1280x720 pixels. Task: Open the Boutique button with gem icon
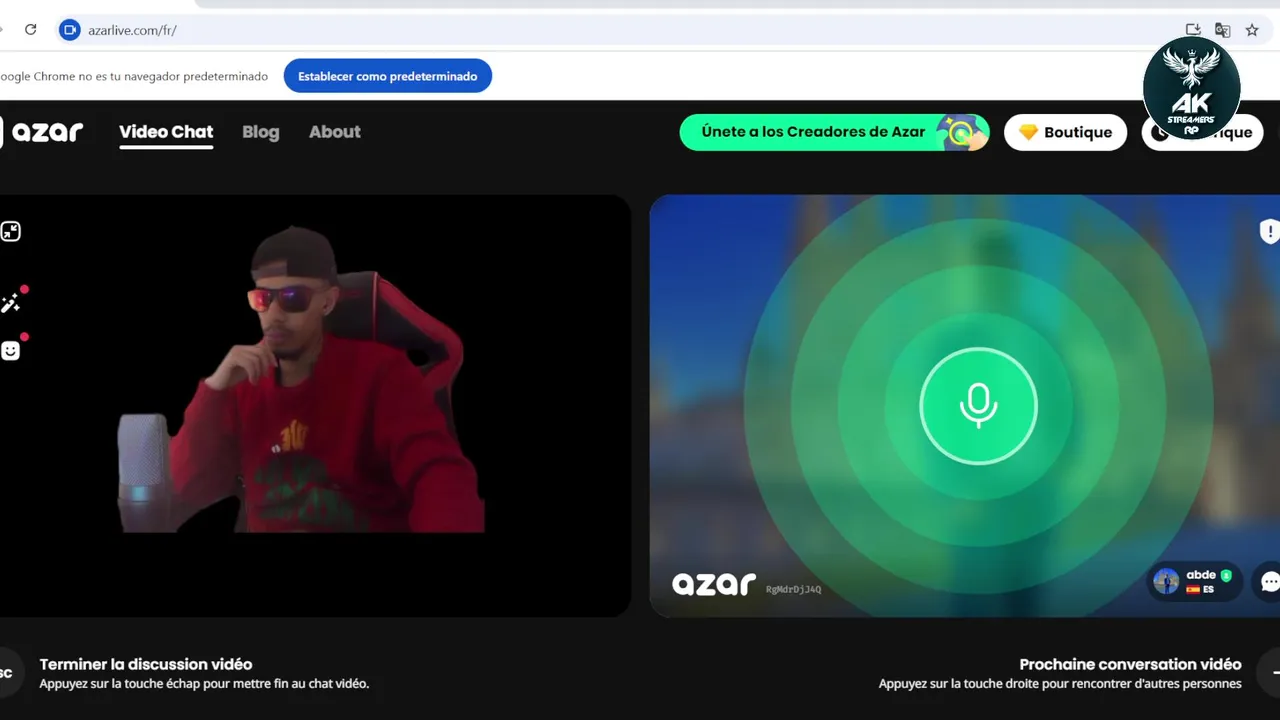tap(1065, 132)
